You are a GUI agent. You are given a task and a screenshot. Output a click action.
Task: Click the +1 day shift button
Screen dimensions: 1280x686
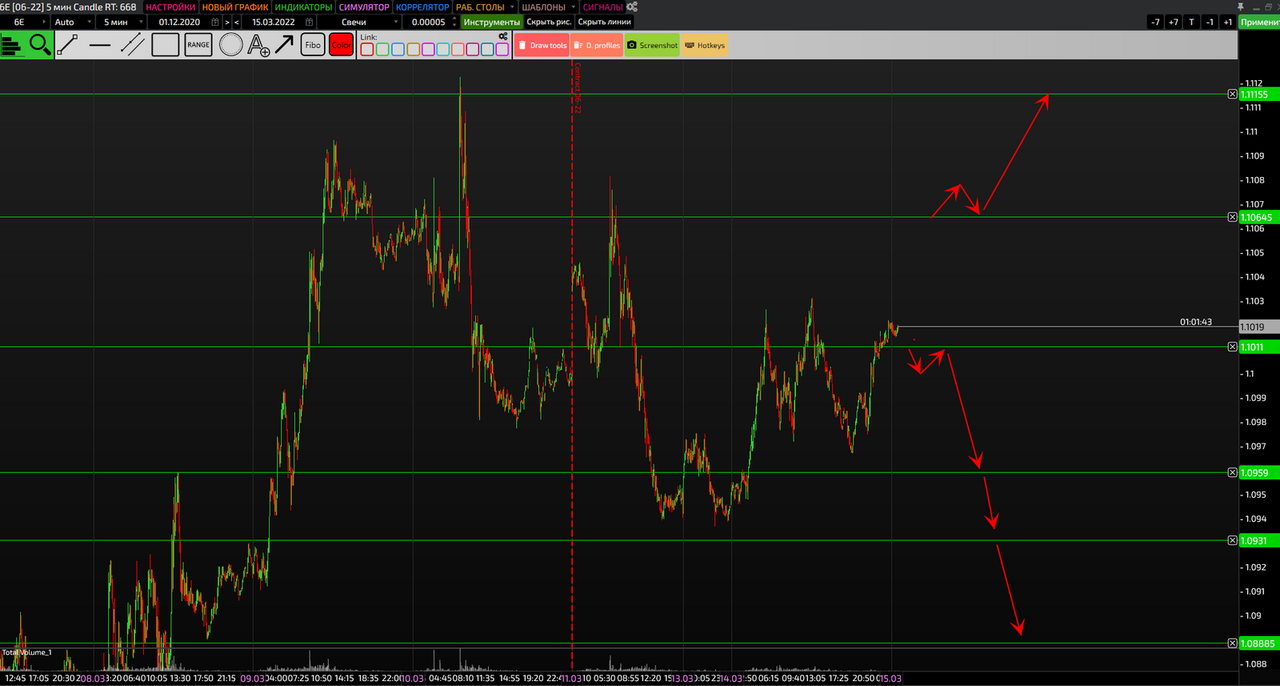pos(1227,22)
